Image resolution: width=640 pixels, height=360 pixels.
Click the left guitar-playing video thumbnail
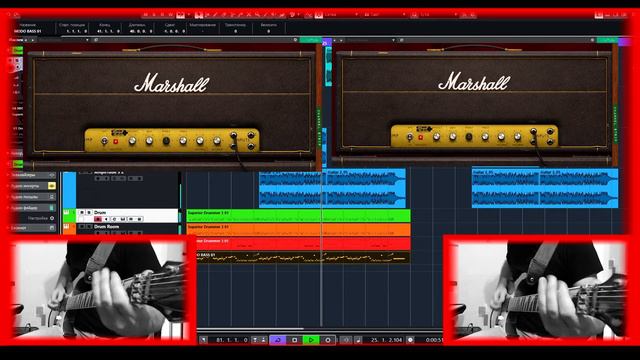[x=100, y=289]
